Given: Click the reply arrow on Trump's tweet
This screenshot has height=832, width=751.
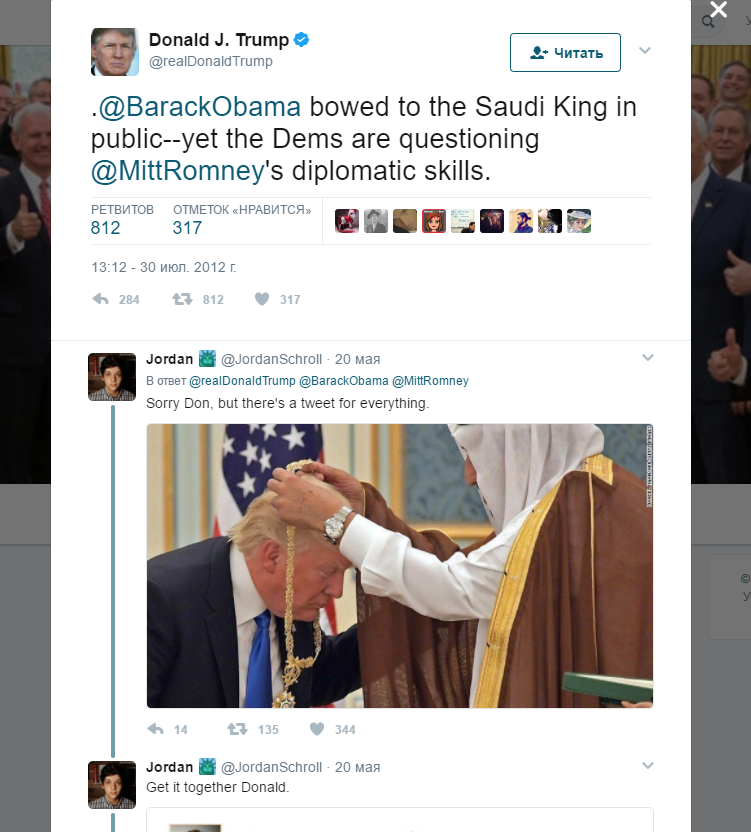Looking at the screenshot, I should pyautogui.click(x=100, y=299).
